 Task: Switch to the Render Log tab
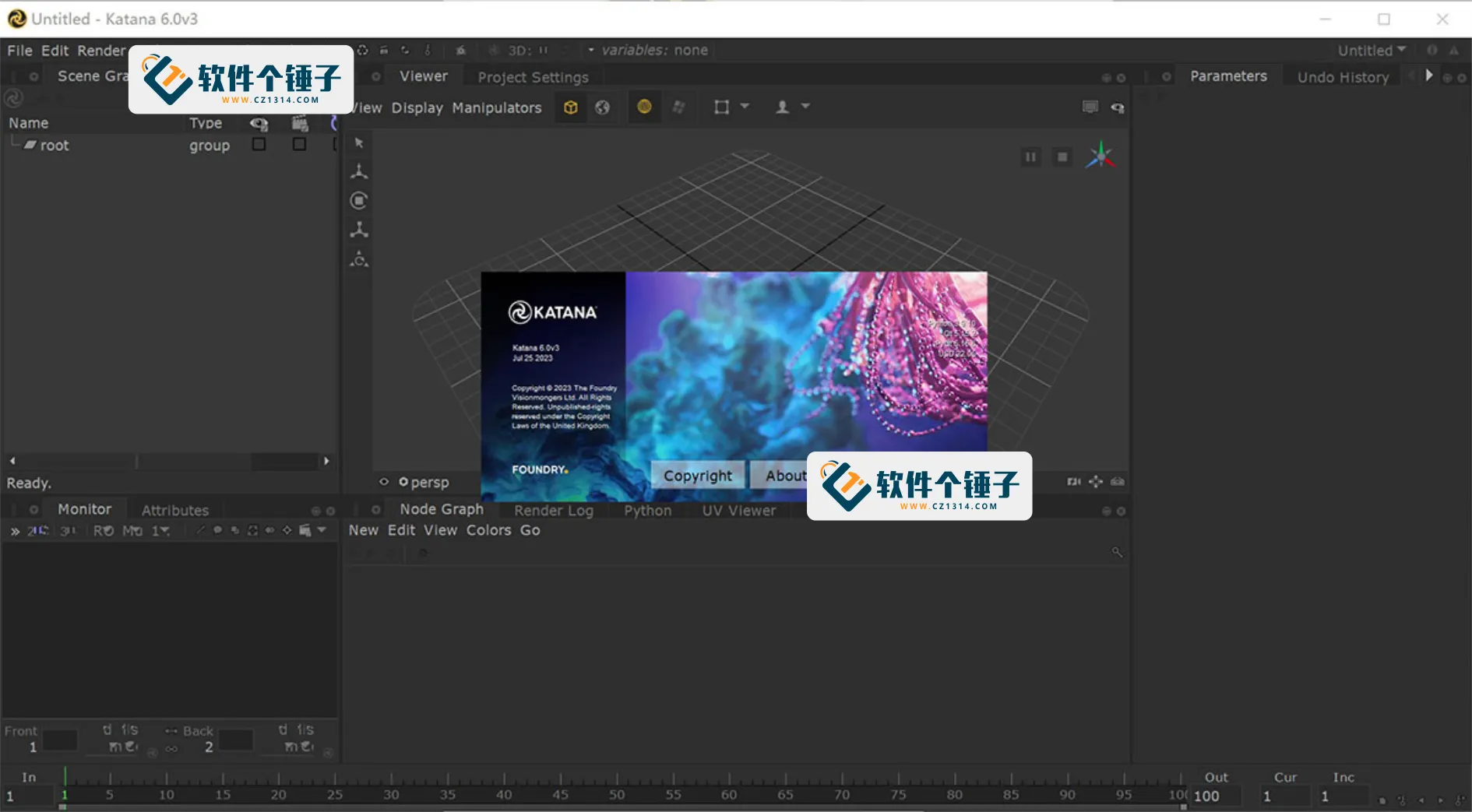click(554, 511)
